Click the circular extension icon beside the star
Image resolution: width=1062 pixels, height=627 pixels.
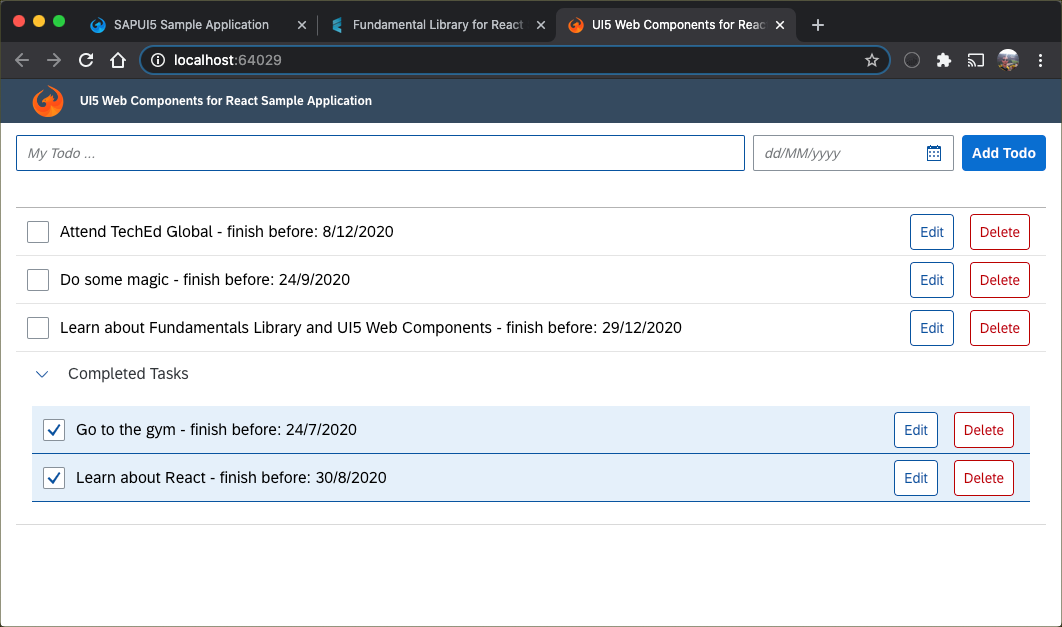click(x=912, y=60)
